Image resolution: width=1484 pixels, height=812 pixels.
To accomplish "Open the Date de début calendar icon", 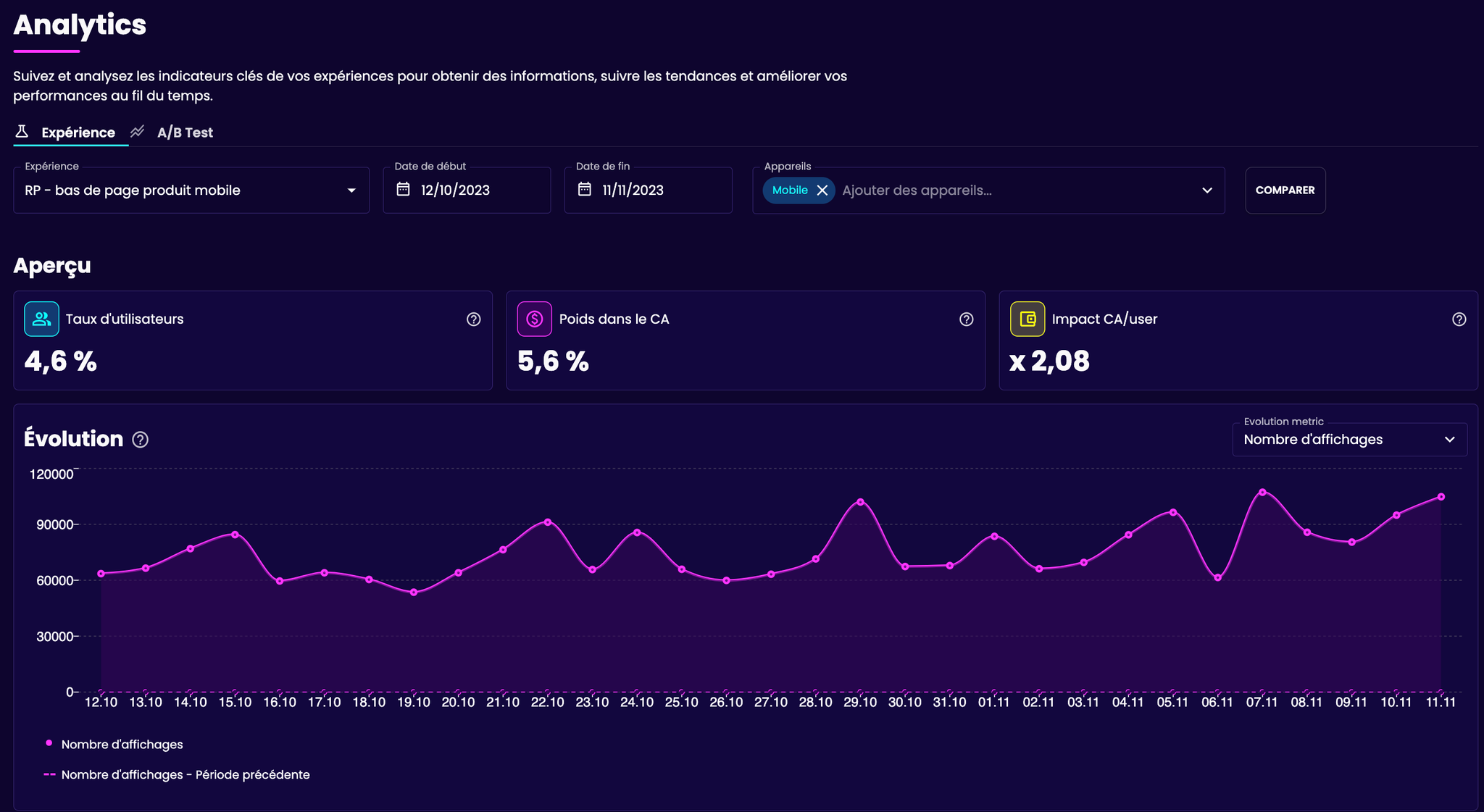I will [404, 190].
